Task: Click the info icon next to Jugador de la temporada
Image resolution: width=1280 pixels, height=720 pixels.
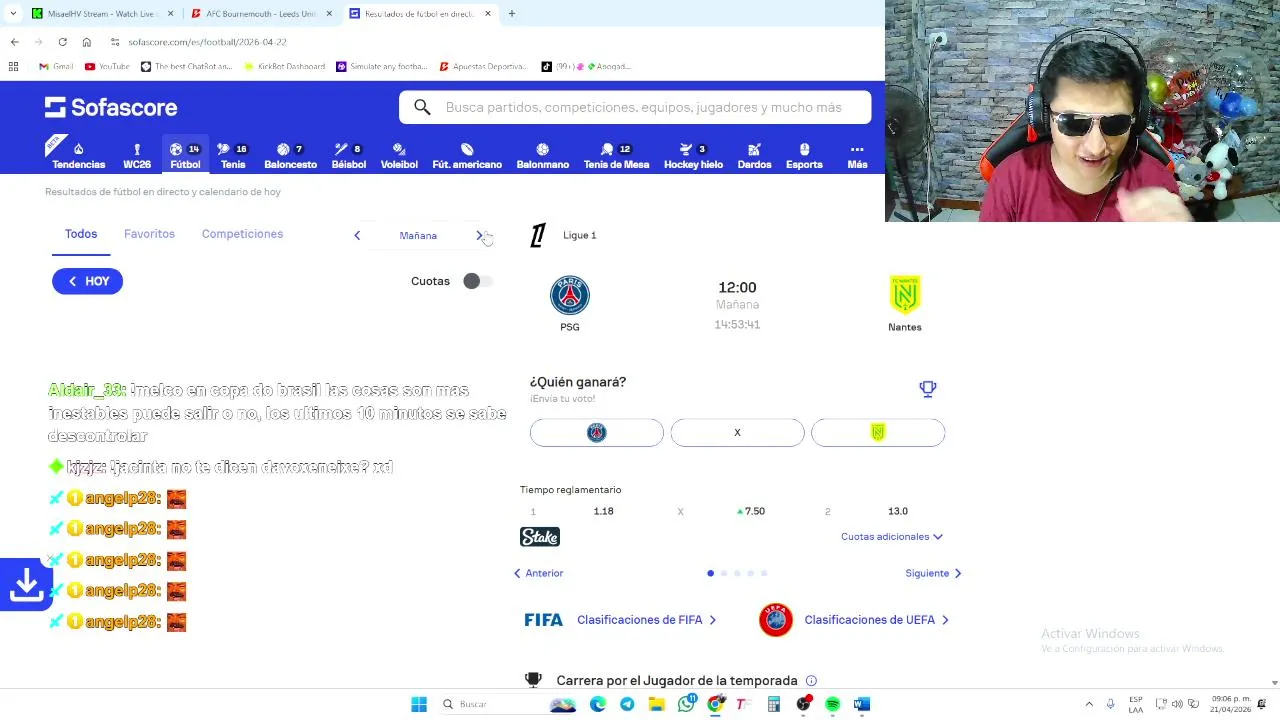Action: pos(811,680)
